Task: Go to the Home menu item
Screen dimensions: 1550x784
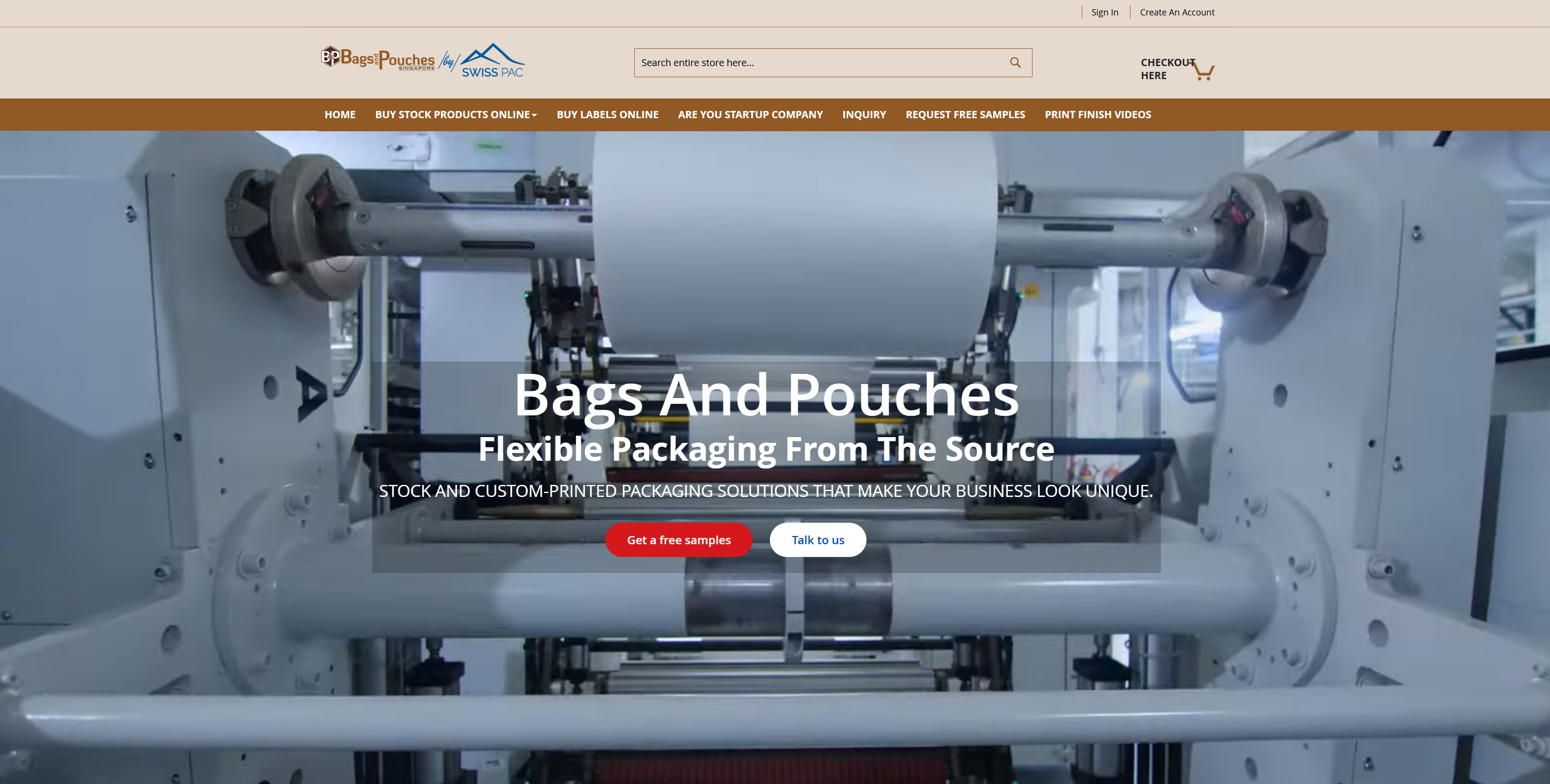Action: [x=340, y=114]
